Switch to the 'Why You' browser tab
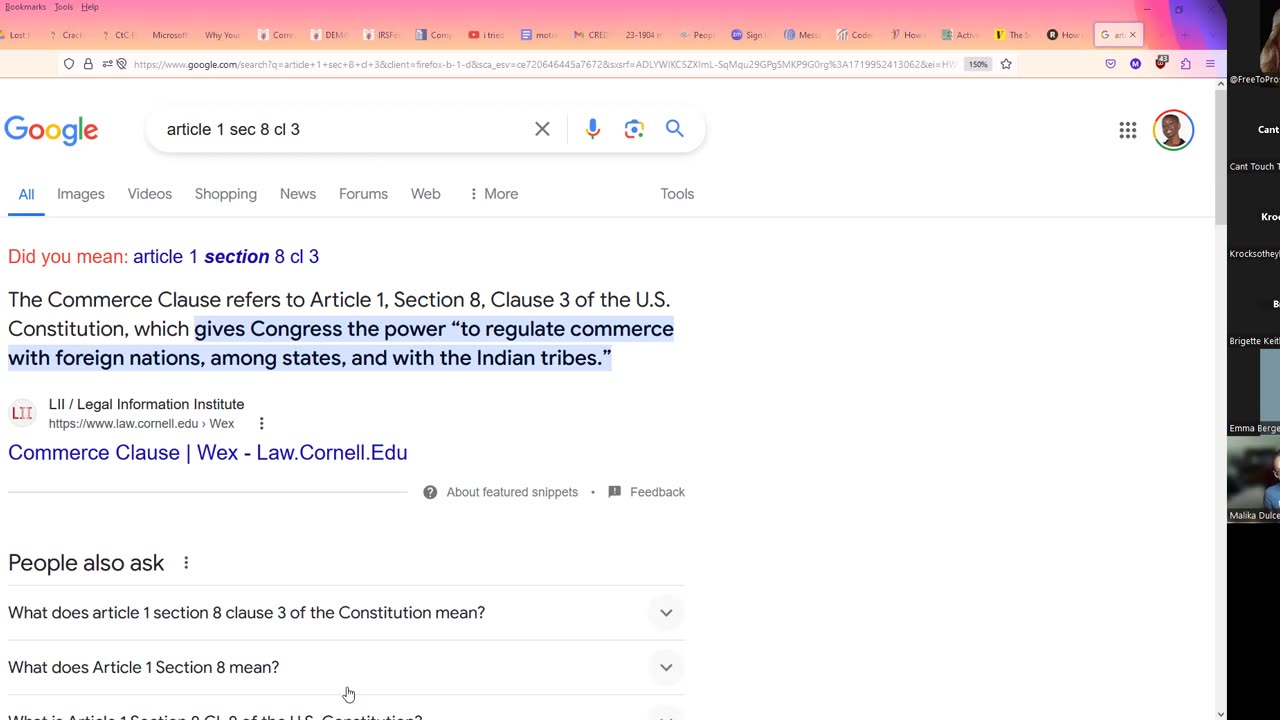Screen dimensions: 1280x720 (x=220, y=35)
